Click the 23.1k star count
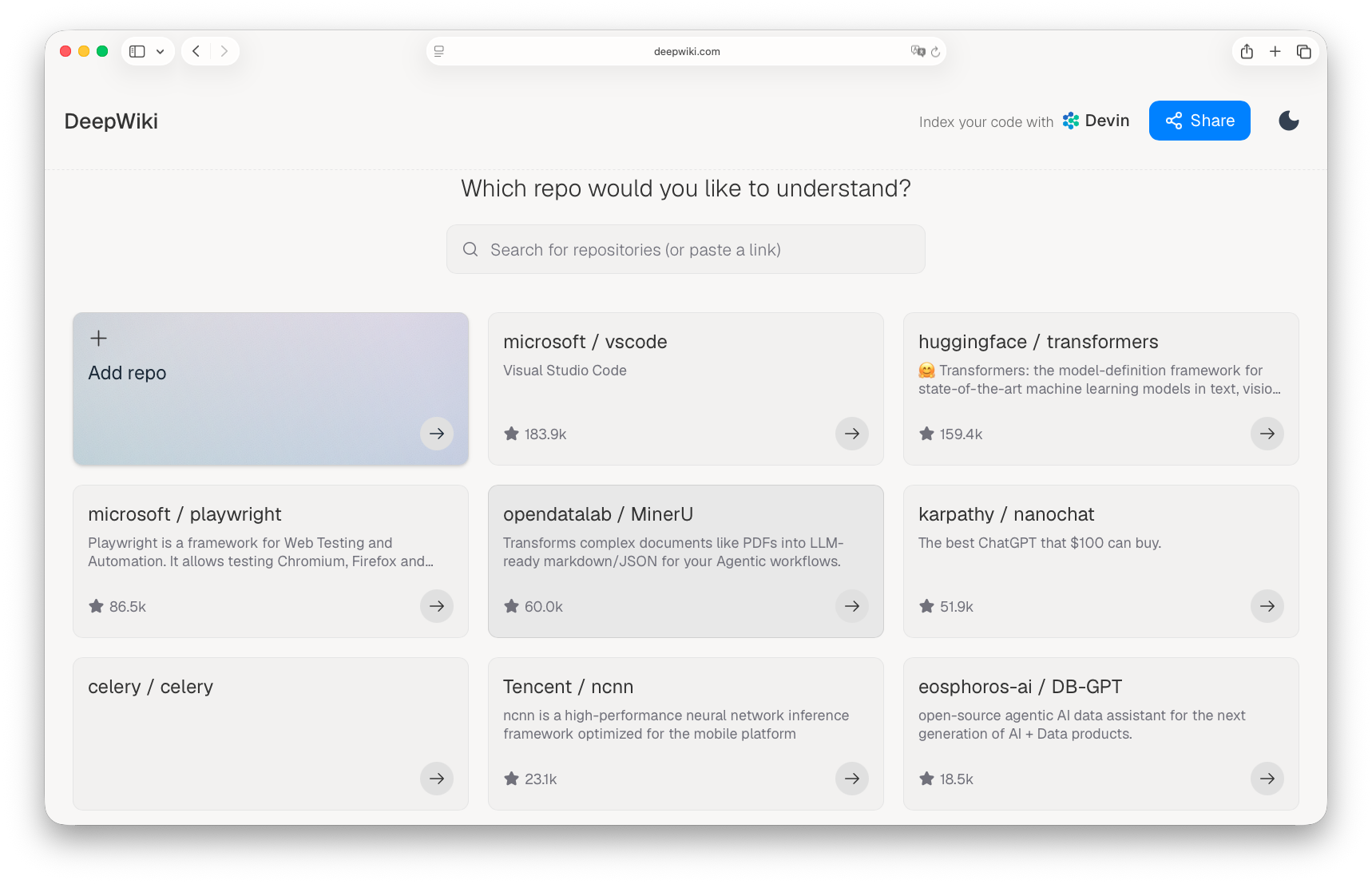This screenshot has height=884, width=1372. coord(541,779)
